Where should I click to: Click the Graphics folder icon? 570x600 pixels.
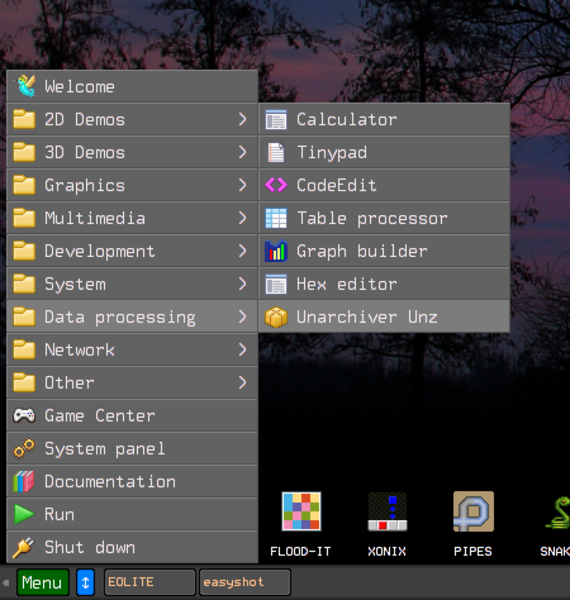pyautogui.click(x=24, y=185)
